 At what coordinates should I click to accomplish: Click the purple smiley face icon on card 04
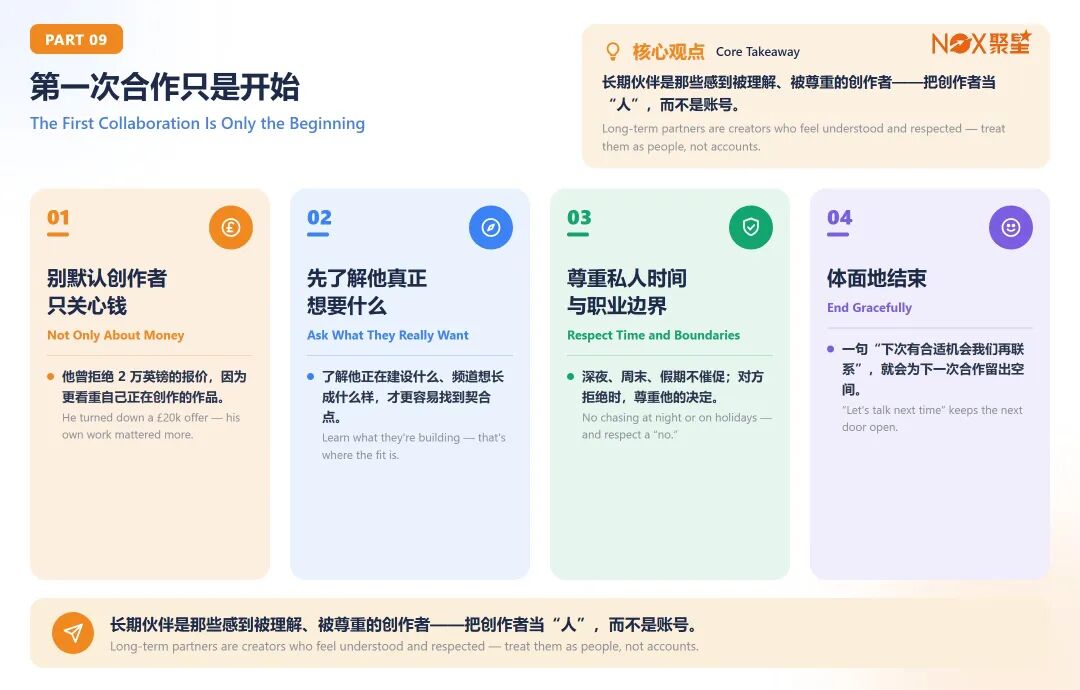pyautogui.click(x=1011, y=227)
